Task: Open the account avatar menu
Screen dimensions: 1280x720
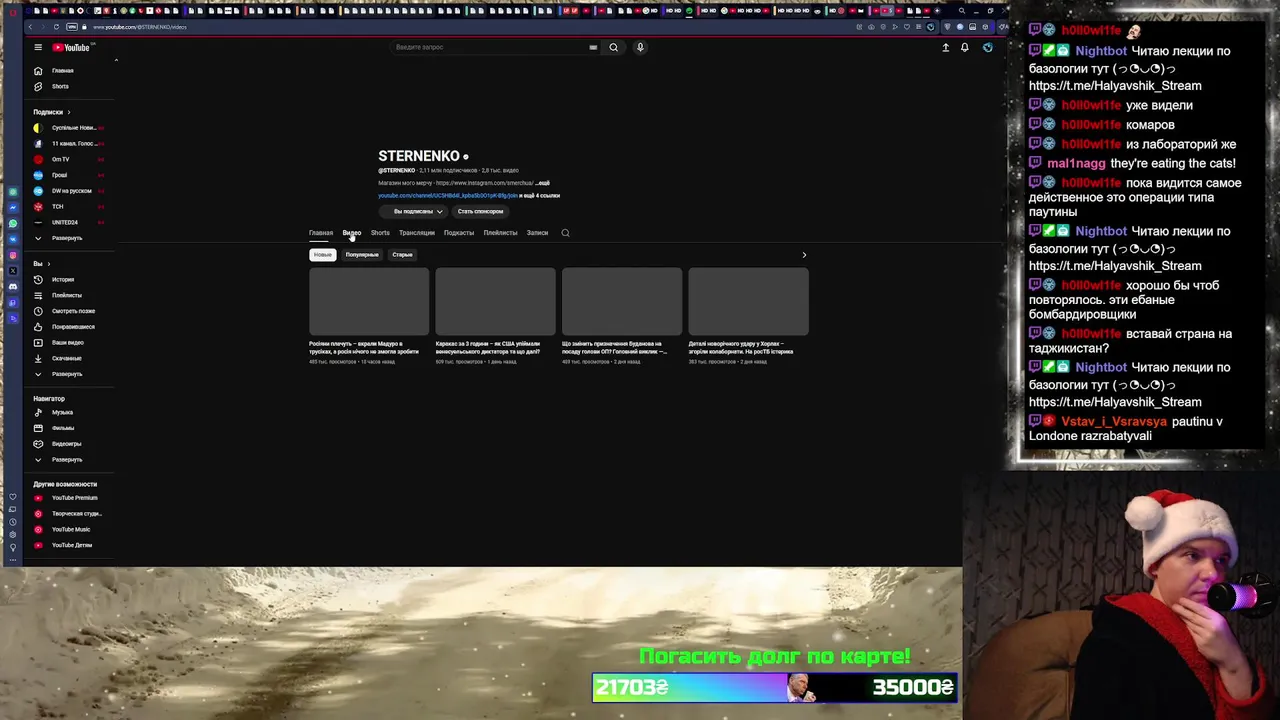Action: click(988, 47)
